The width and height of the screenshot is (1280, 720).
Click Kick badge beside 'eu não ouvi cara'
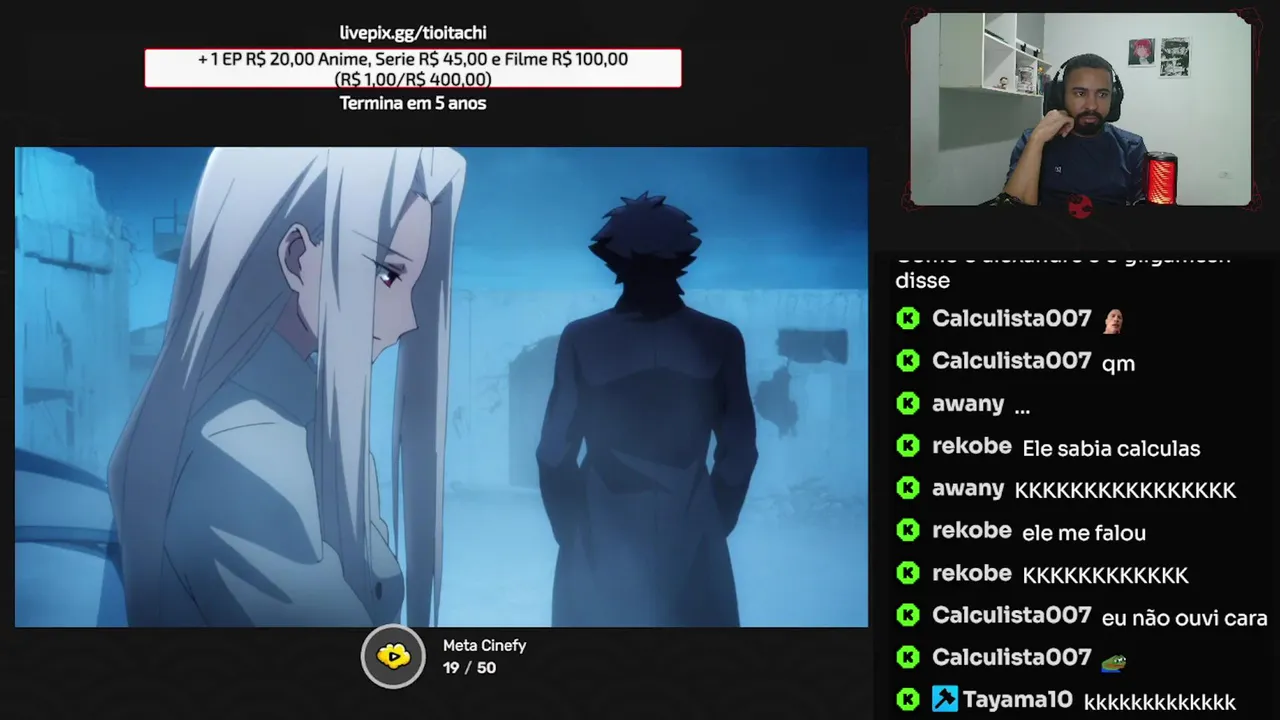click(908, 615)
